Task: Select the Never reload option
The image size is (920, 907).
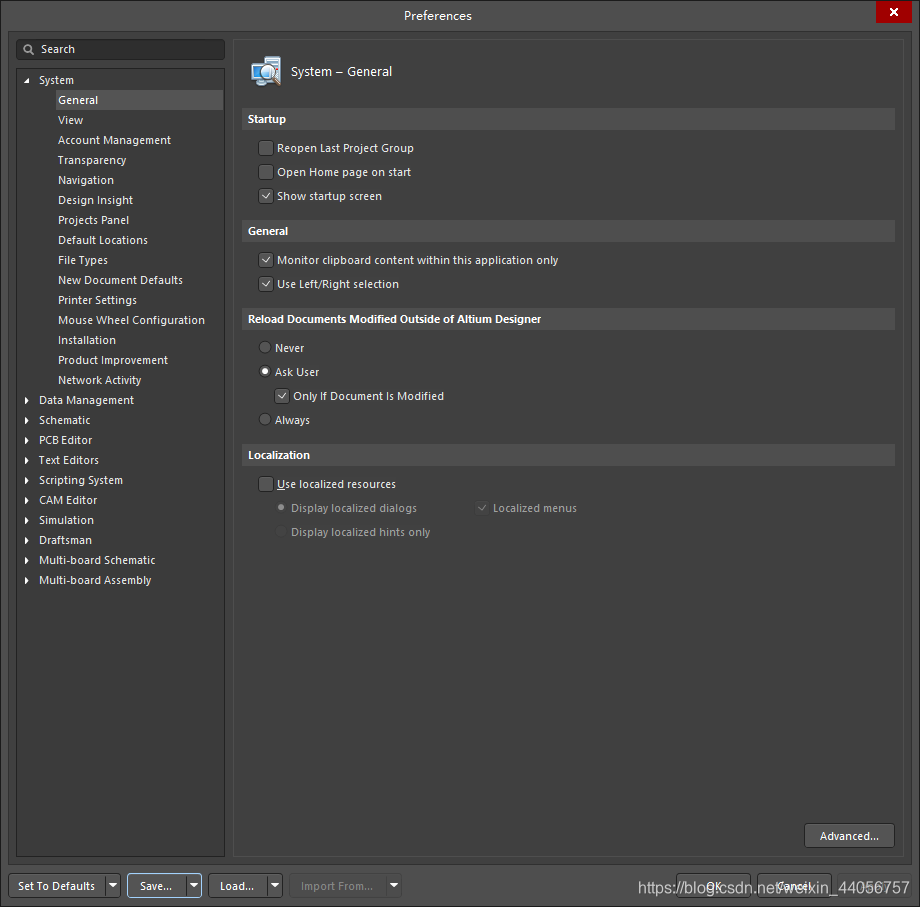Action: point(265,348)
